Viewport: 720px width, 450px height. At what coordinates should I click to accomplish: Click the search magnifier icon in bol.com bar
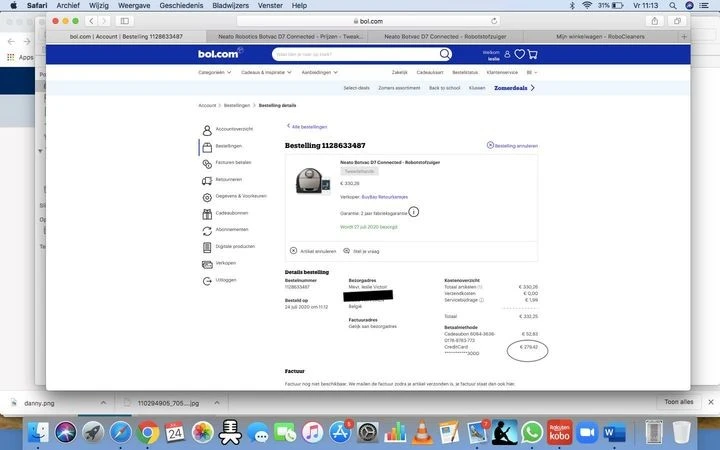click(444, 54)
